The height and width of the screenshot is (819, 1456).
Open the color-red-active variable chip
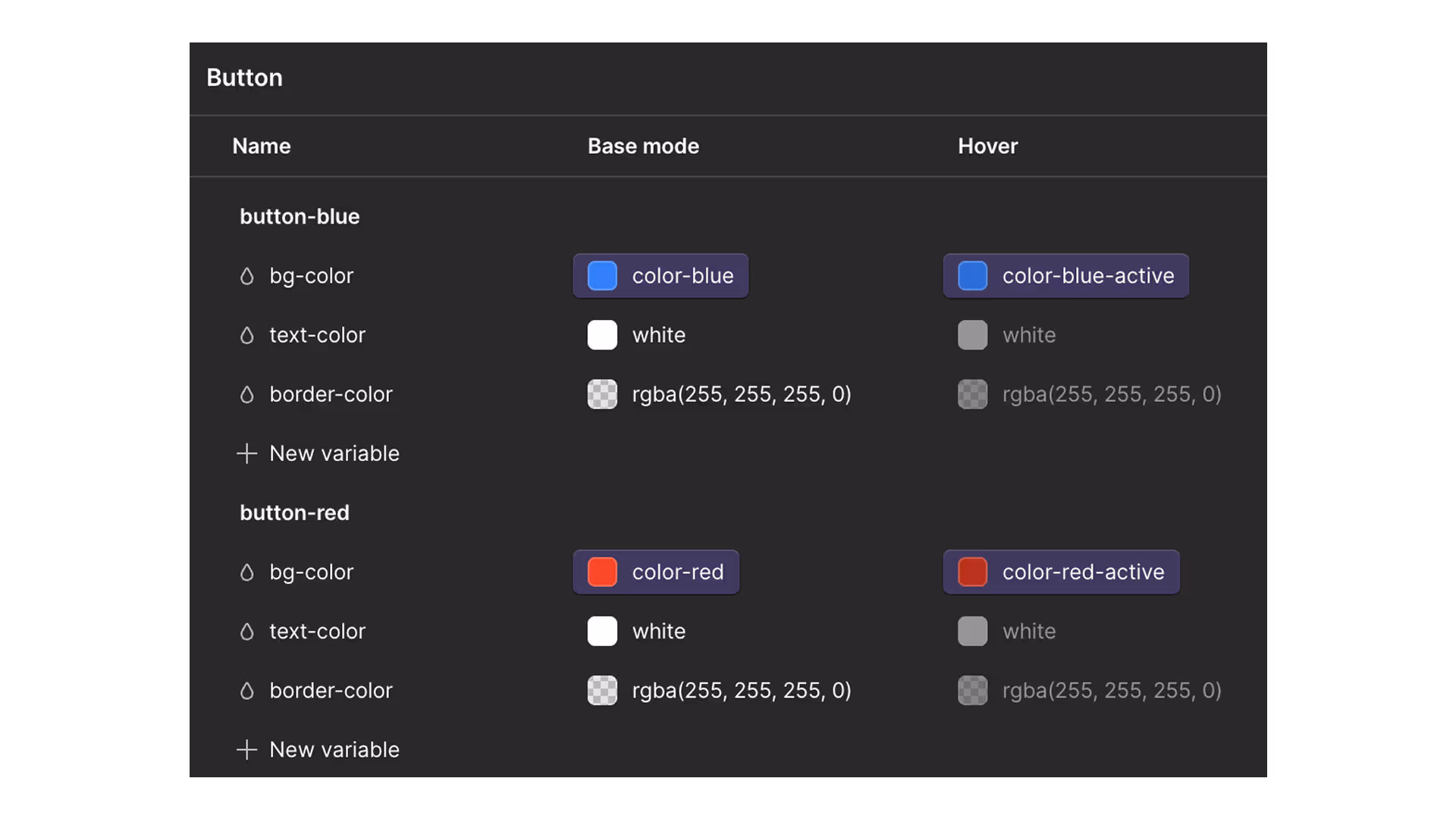(1061, 572)
